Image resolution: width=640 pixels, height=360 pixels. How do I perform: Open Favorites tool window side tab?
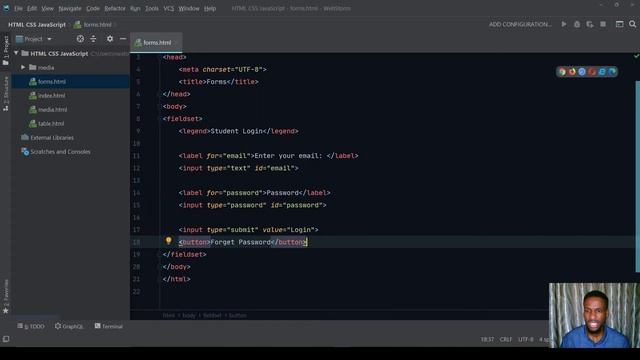click(x=6, y=297)
